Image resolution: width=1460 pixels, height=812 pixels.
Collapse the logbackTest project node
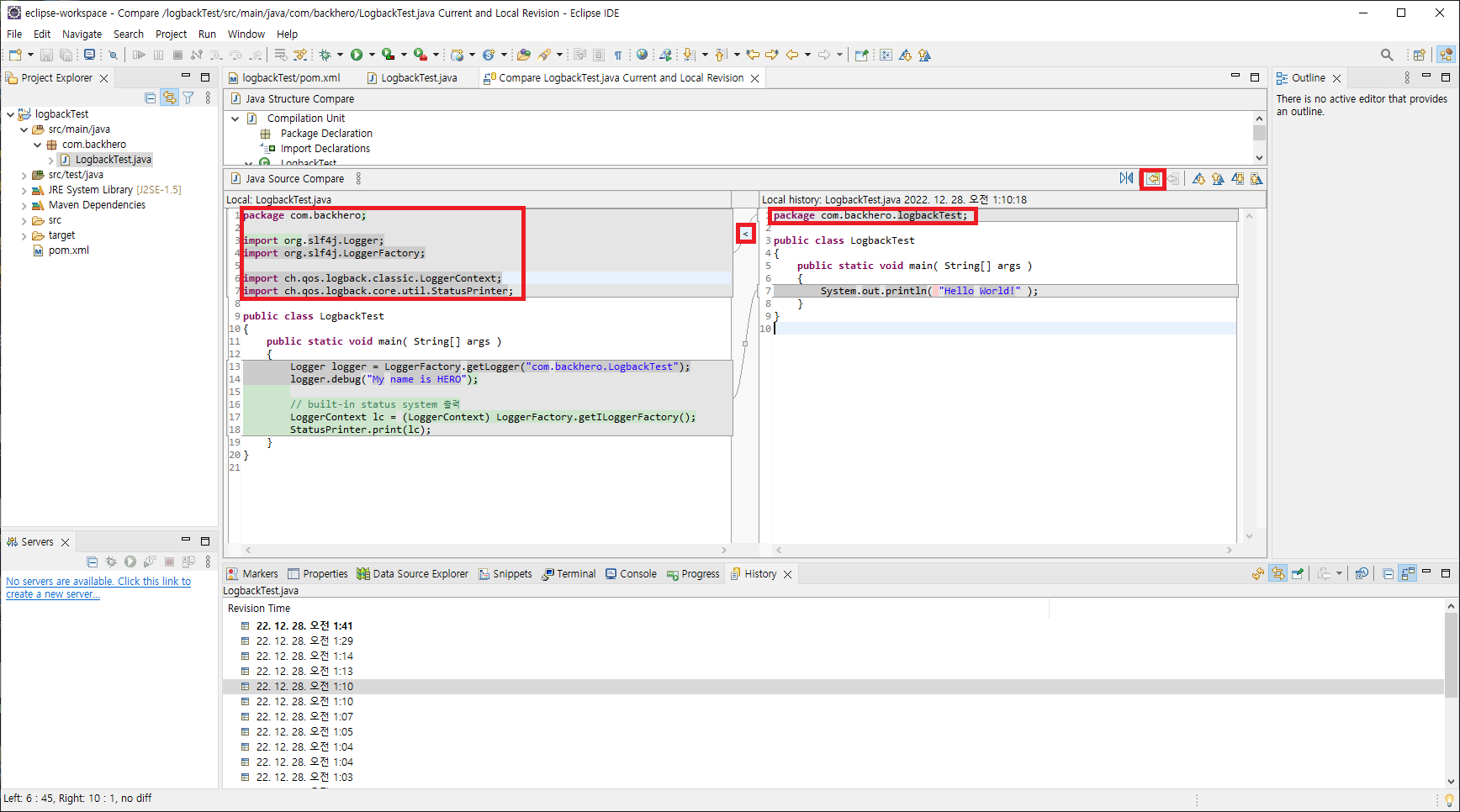(x=10, y=114)
